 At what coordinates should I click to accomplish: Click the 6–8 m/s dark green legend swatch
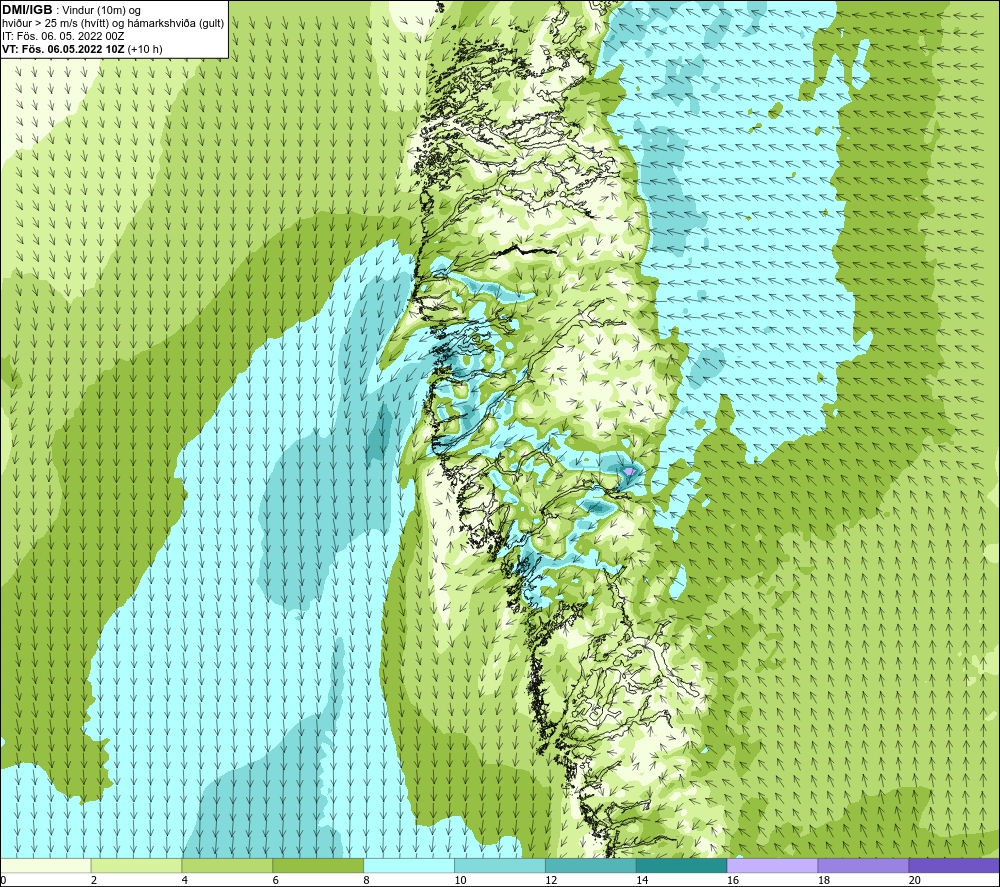[318, 865]
